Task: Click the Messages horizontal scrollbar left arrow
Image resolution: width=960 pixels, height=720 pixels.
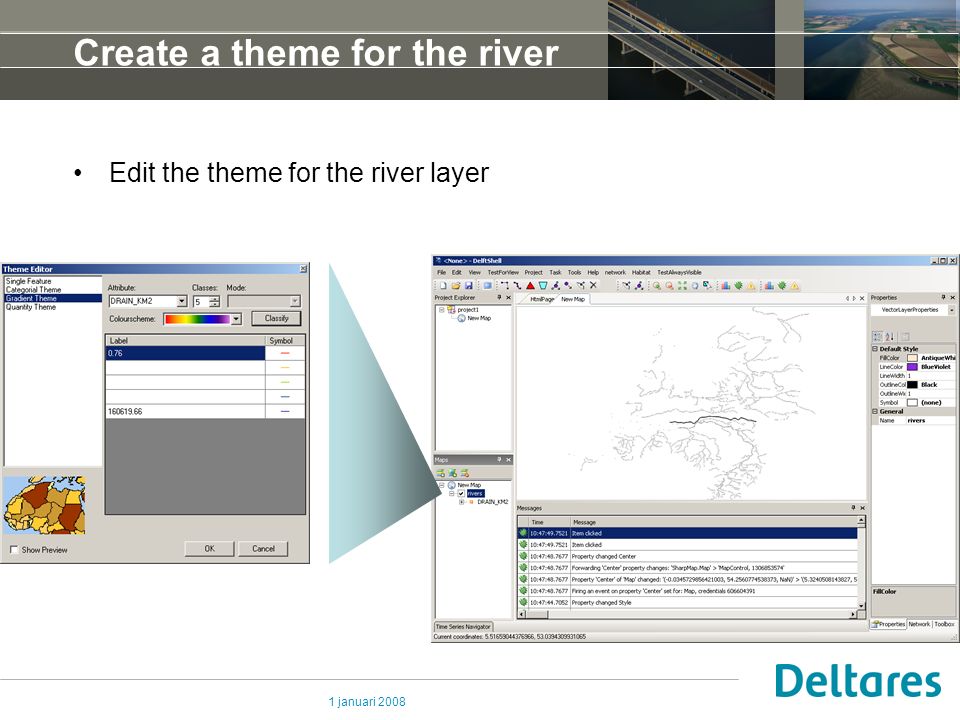Action: click(x=522, y=614)
